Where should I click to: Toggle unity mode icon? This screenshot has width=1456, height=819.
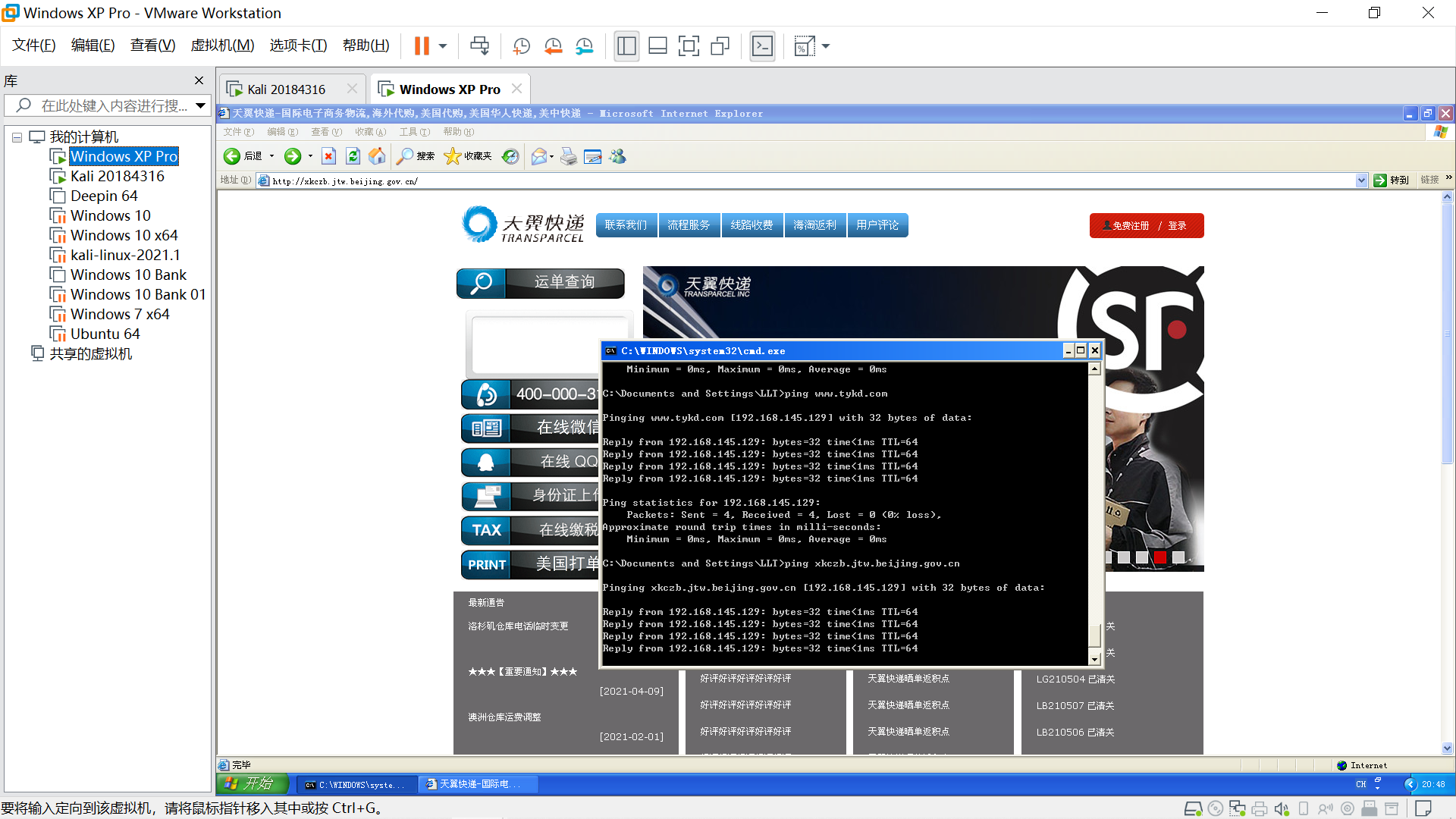pyautogui.click(x=720, y=46)
